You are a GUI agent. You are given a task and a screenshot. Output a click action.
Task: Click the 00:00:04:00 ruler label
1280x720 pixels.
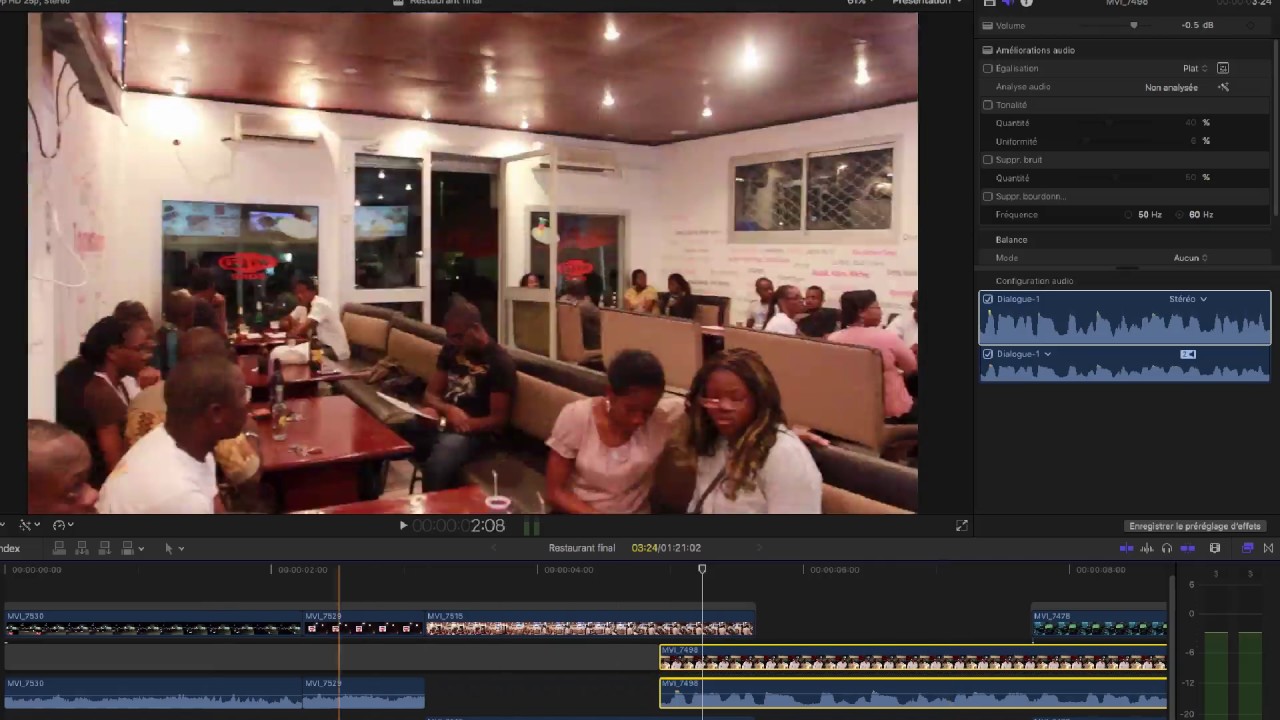[568, 570]
